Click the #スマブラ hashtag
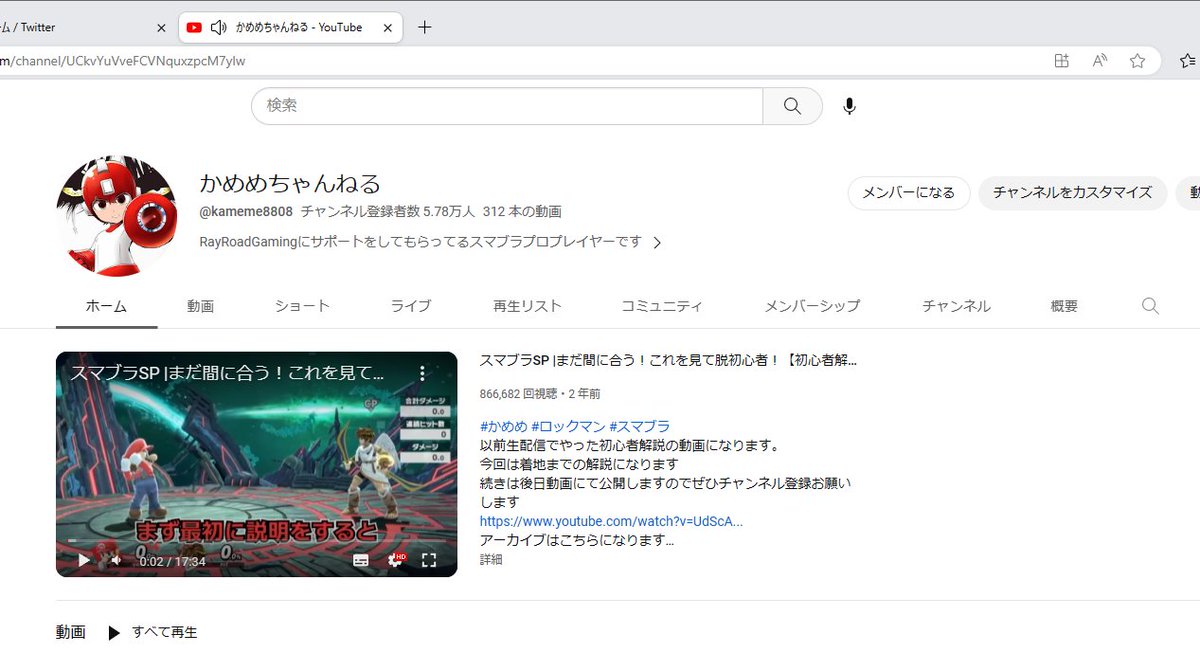Viewport: 1200px width, 653px height. (639, 427)
